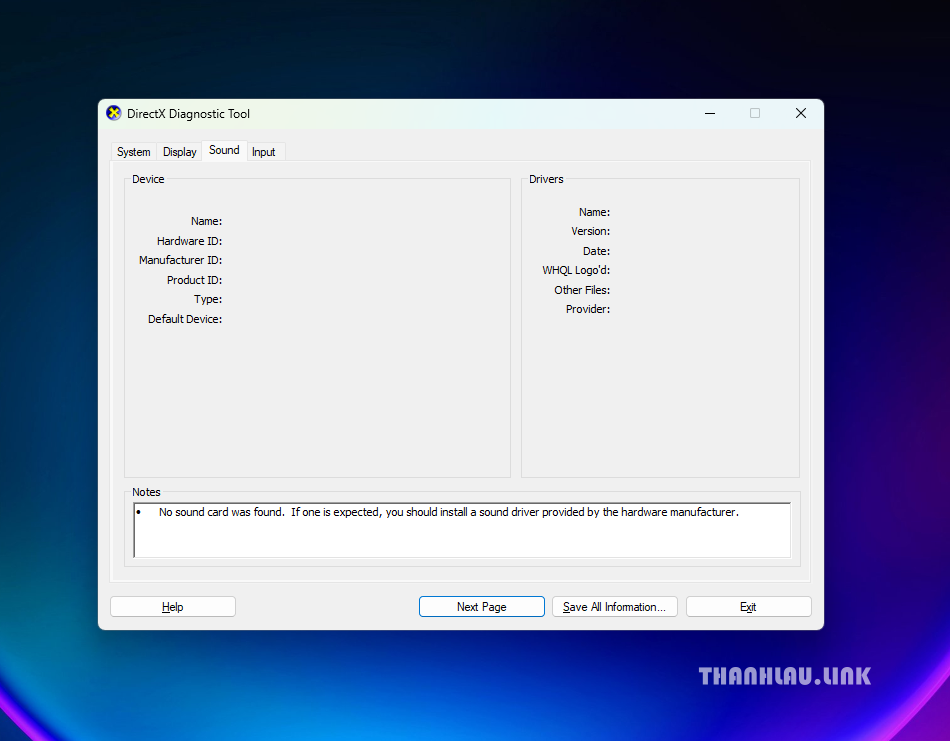Select the Sound tab
Viewport: 950px width, 741px height.
224,150
